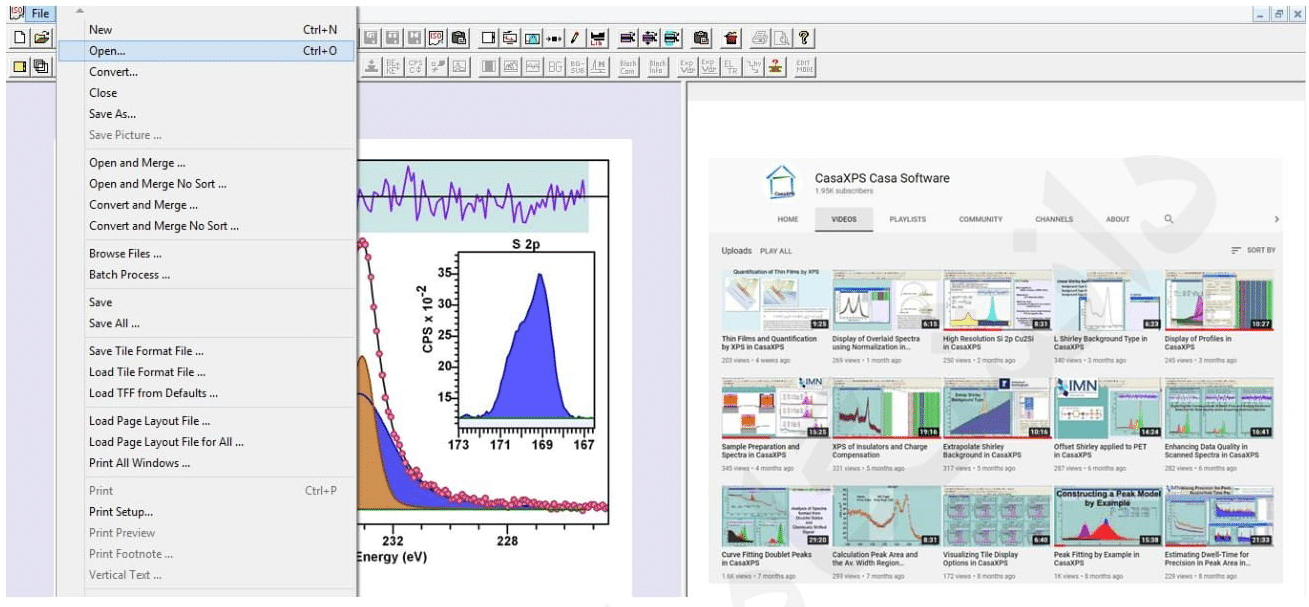Click the CasaXPS Casa Software channel name
The width and height of the screenshot is (1309, 607).
[x=882, y=178]
